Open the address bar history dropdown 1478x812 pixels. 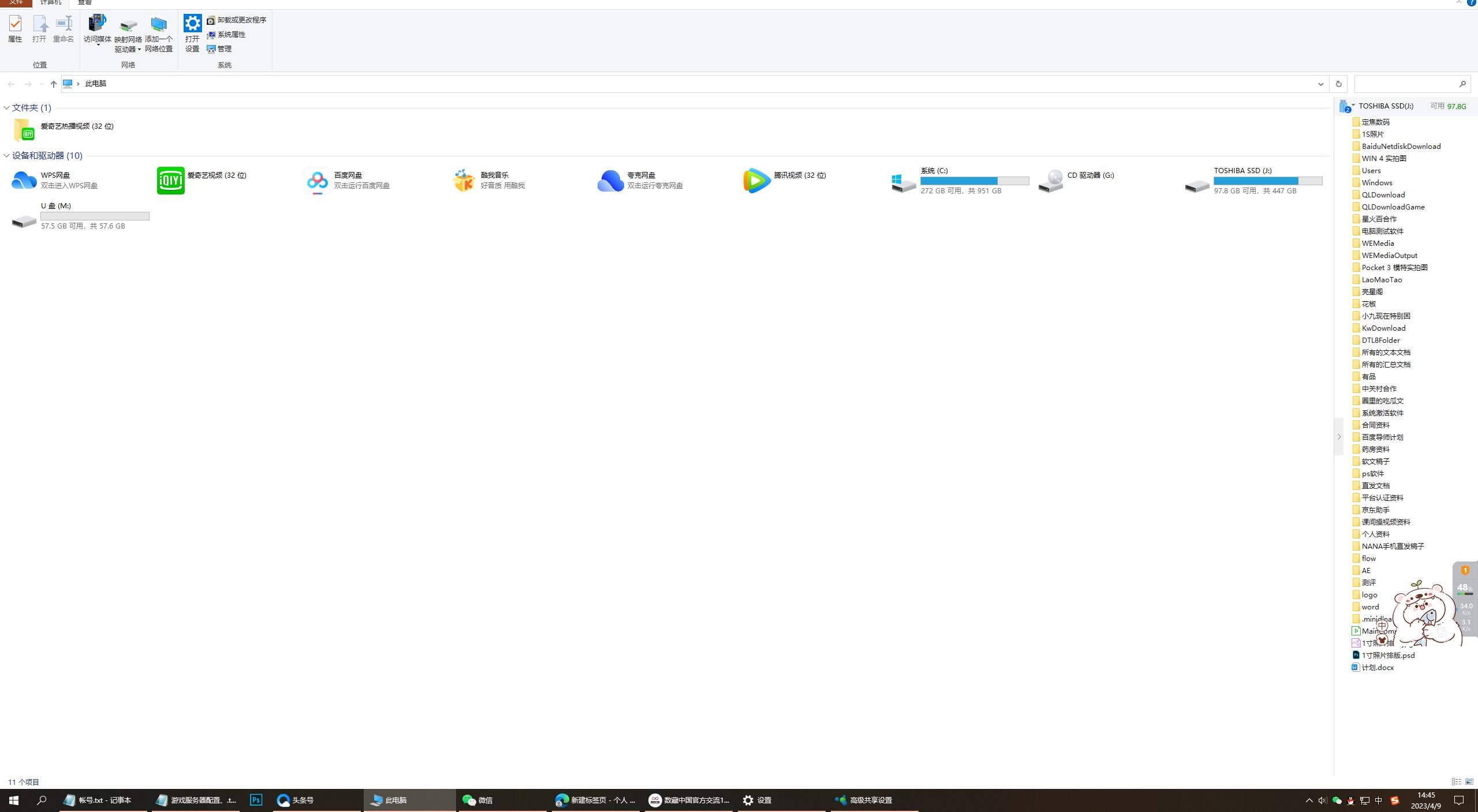(1320, 84)
